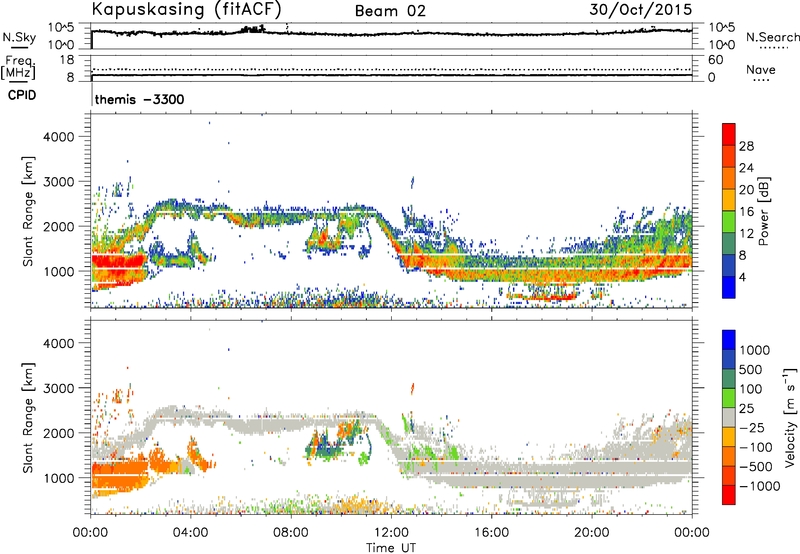Click inside the velocity range-time plot
This screenshot has height=554, width=800.
tap(391, 417)
